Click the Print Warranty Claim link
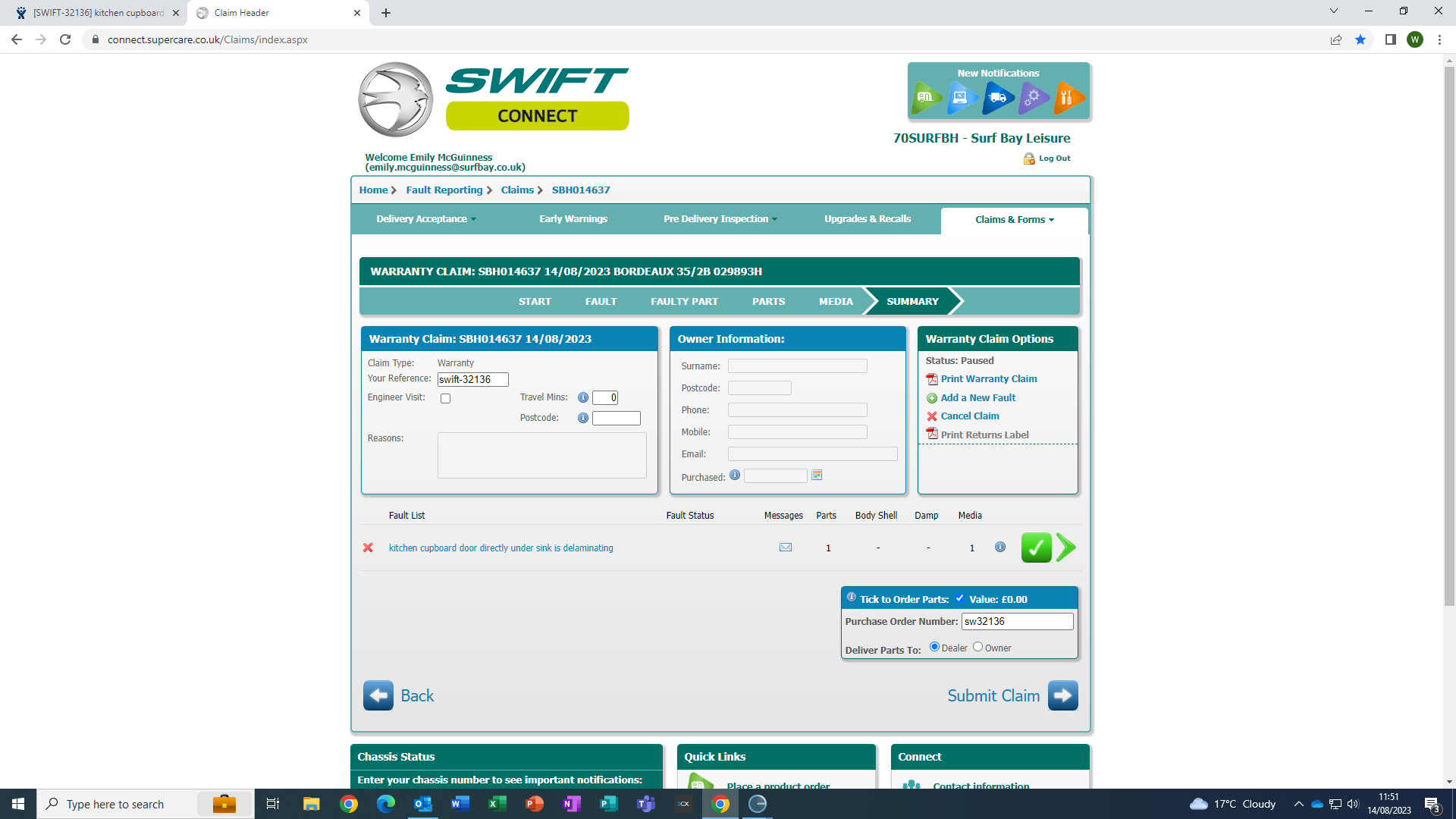This screenshot has height=819, width=1456. [988, 379]
